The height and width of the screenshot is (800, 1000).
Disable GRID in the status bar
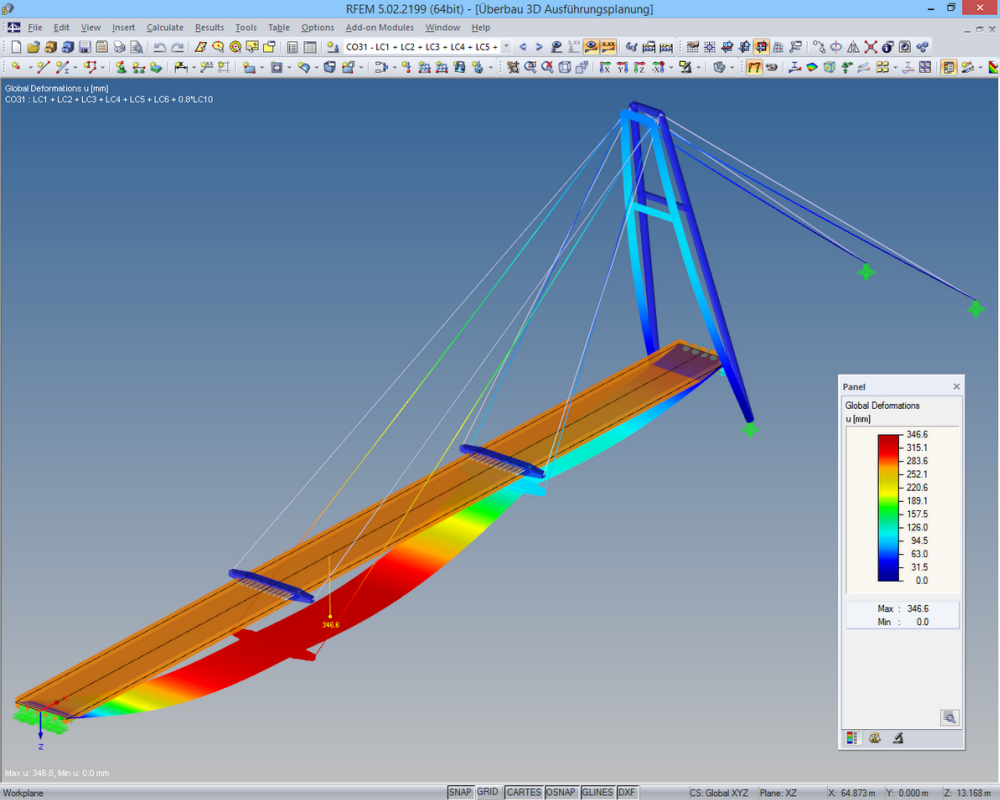488,791
